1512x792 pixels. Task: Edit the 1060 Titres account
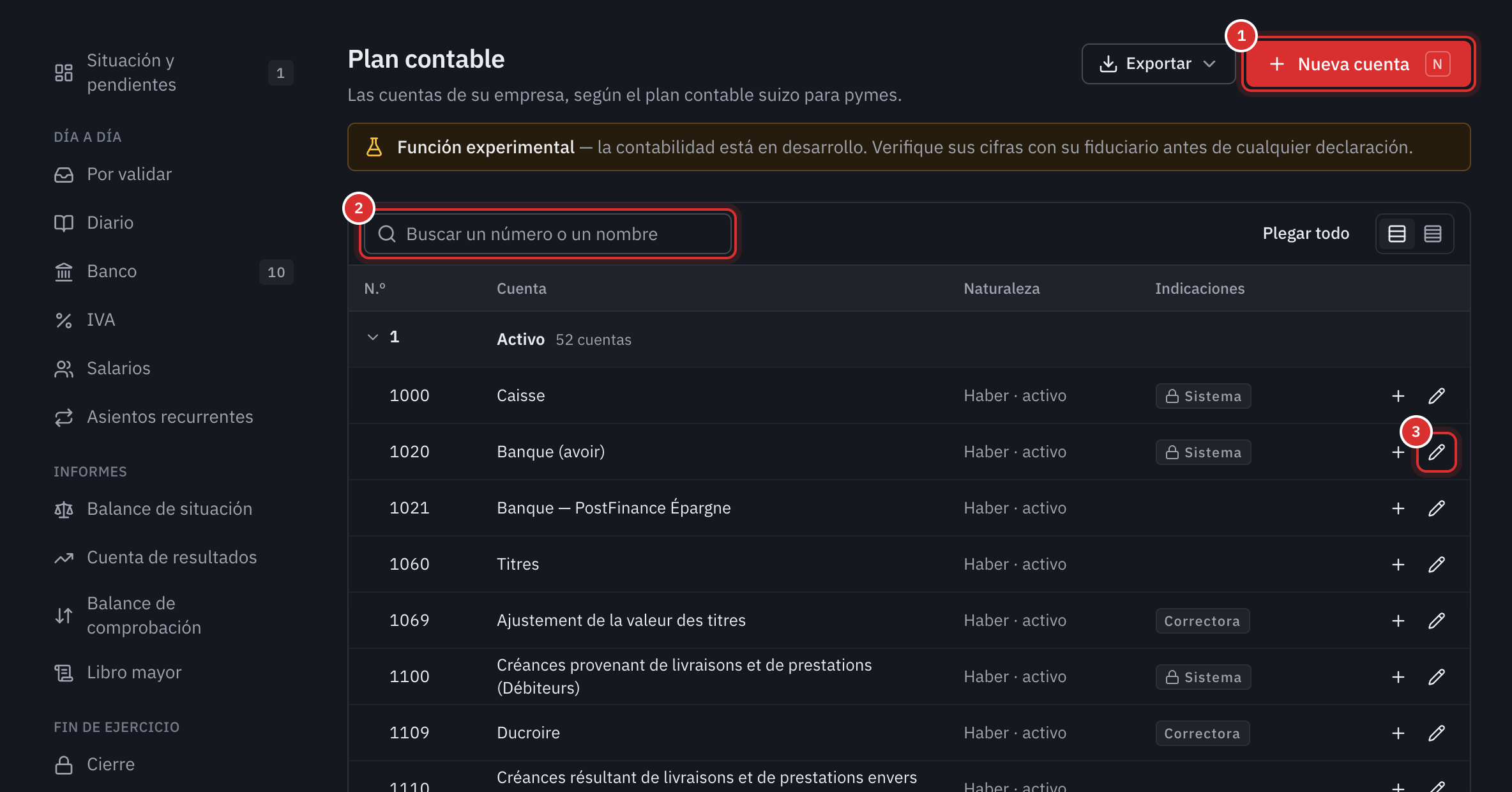tap(1437, 565)
